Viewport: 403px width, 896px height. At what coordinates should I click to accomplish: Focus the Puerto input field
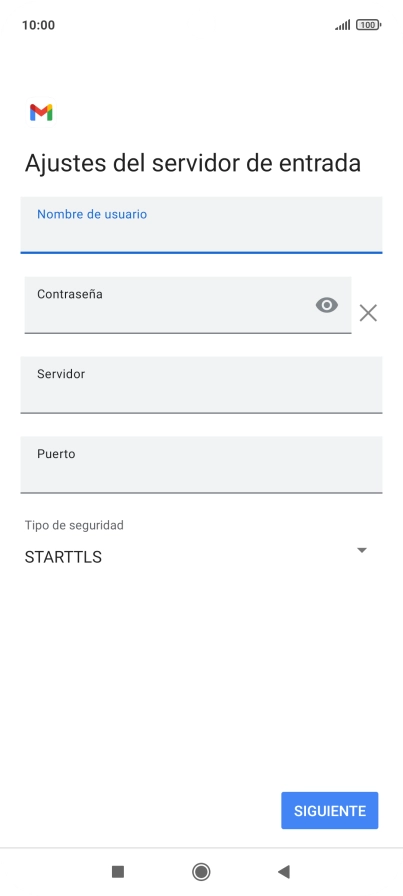click(x=201, y=465)
